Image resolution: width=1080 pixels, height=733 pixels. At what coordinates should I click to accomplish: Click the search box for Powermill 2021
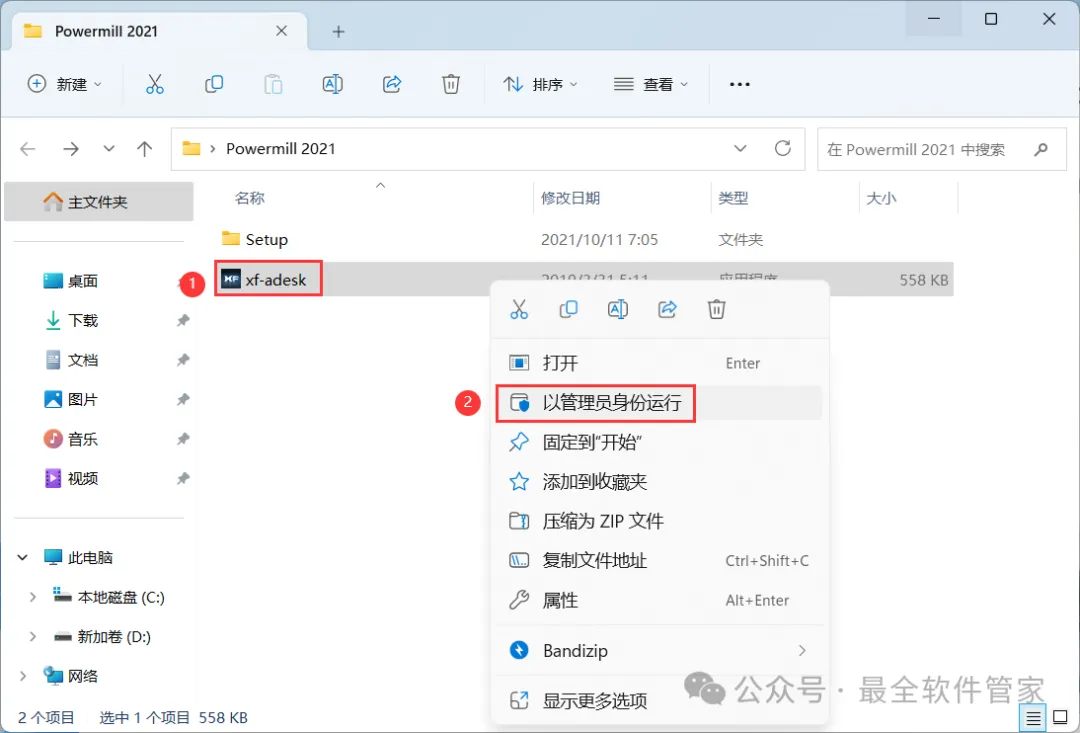coord(944,149)
